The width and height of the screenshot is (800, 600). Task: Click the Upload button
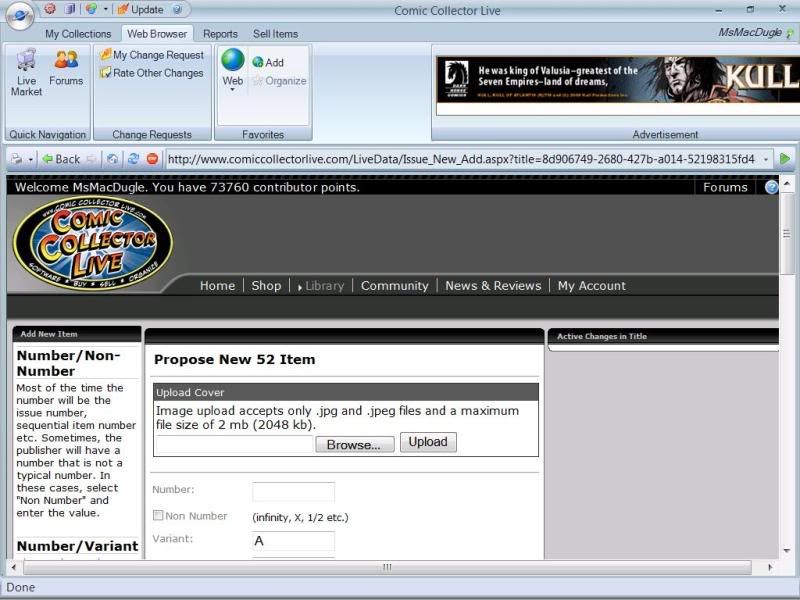[x=428, y=442]
